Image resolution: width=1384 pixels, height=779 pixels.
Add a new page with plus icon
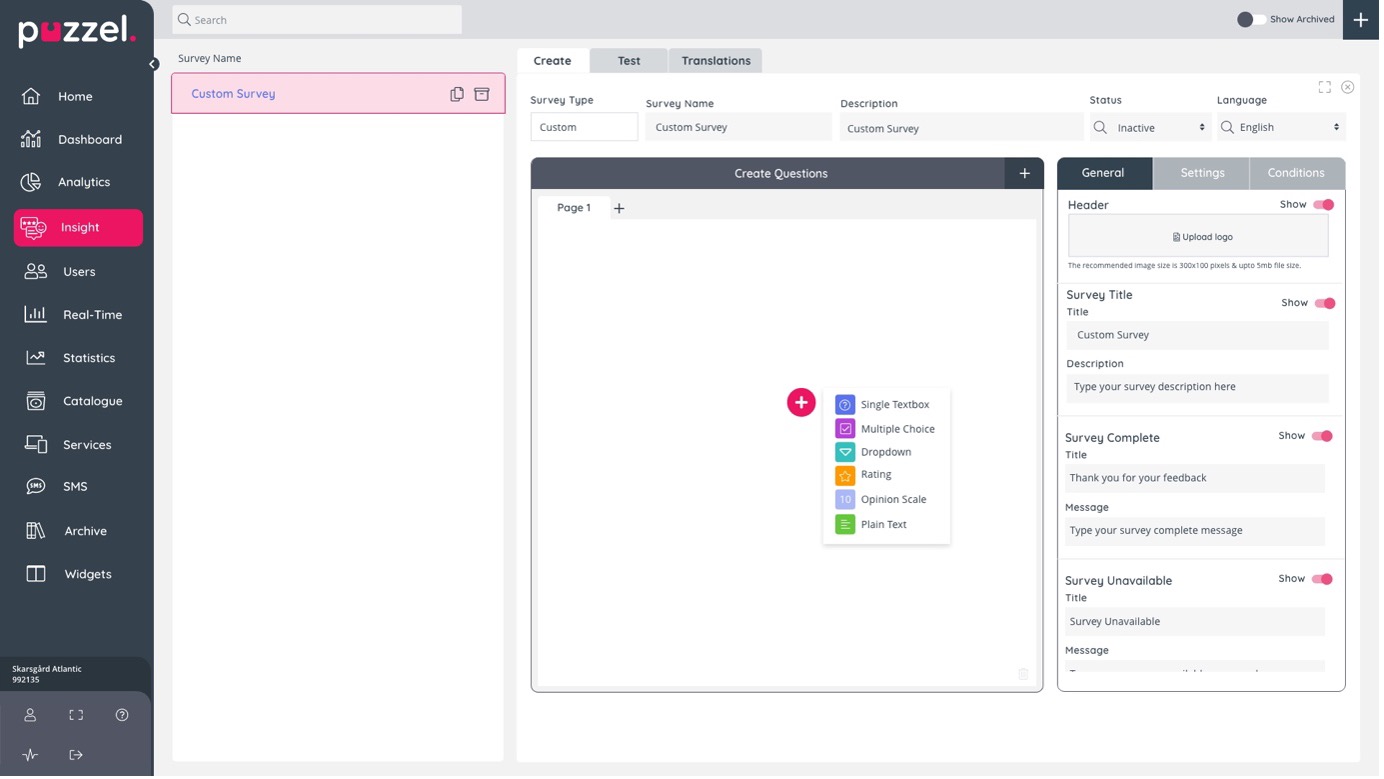621,209
